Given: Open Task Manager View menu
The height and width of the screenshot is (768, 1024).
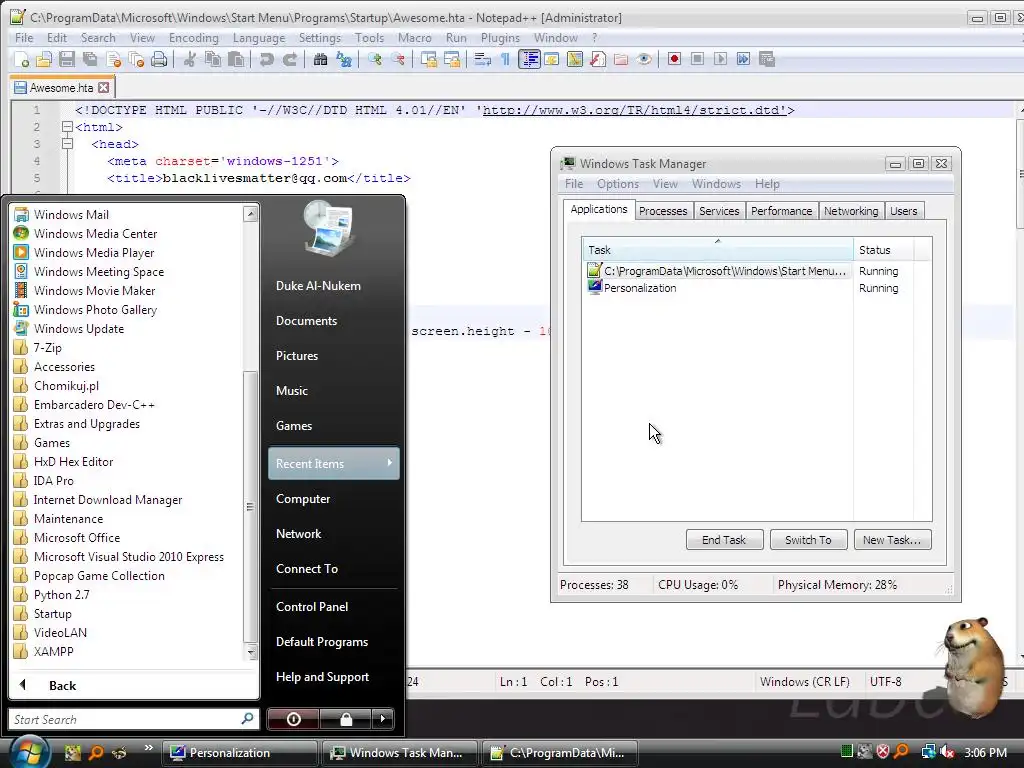Looking at the screenshot, I should (665, 184).
